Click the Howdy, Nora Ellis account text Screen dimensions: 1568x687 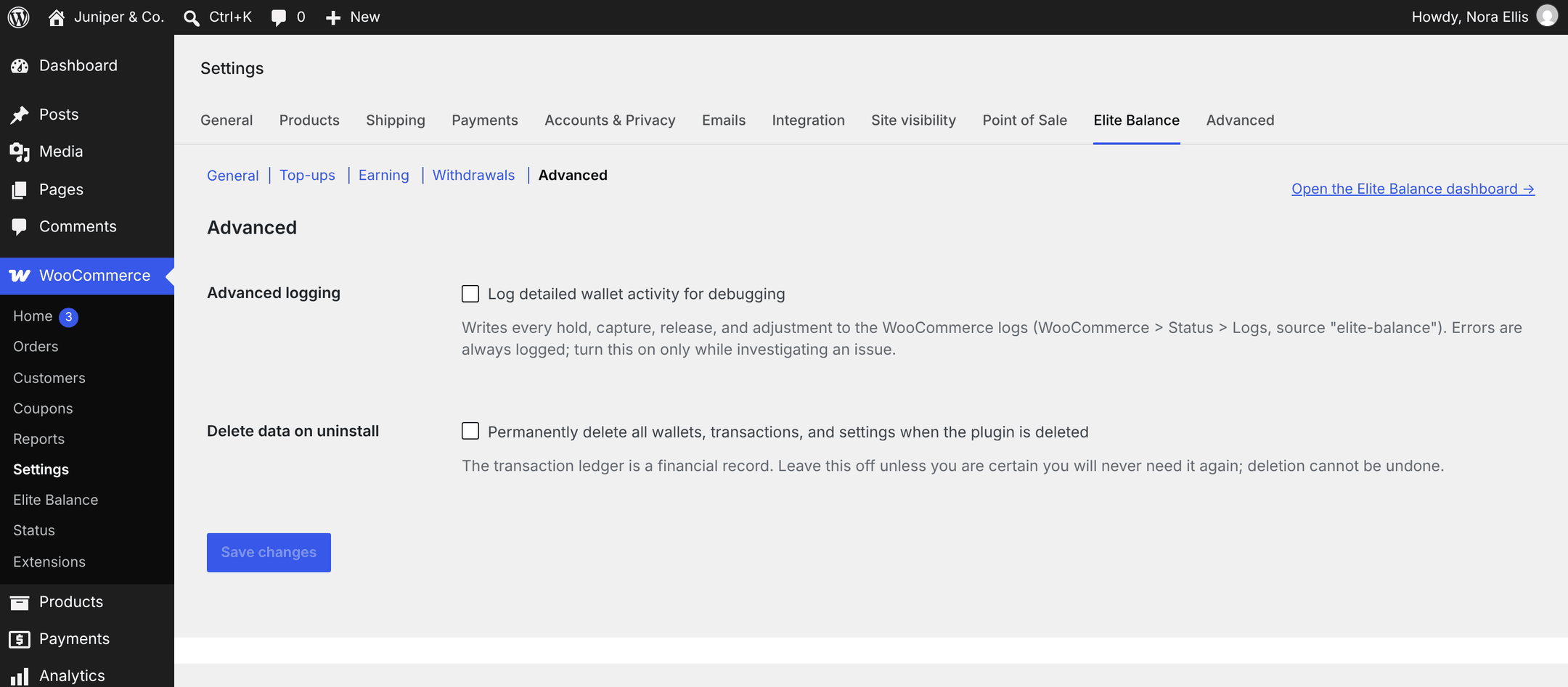pos(1470,17)
